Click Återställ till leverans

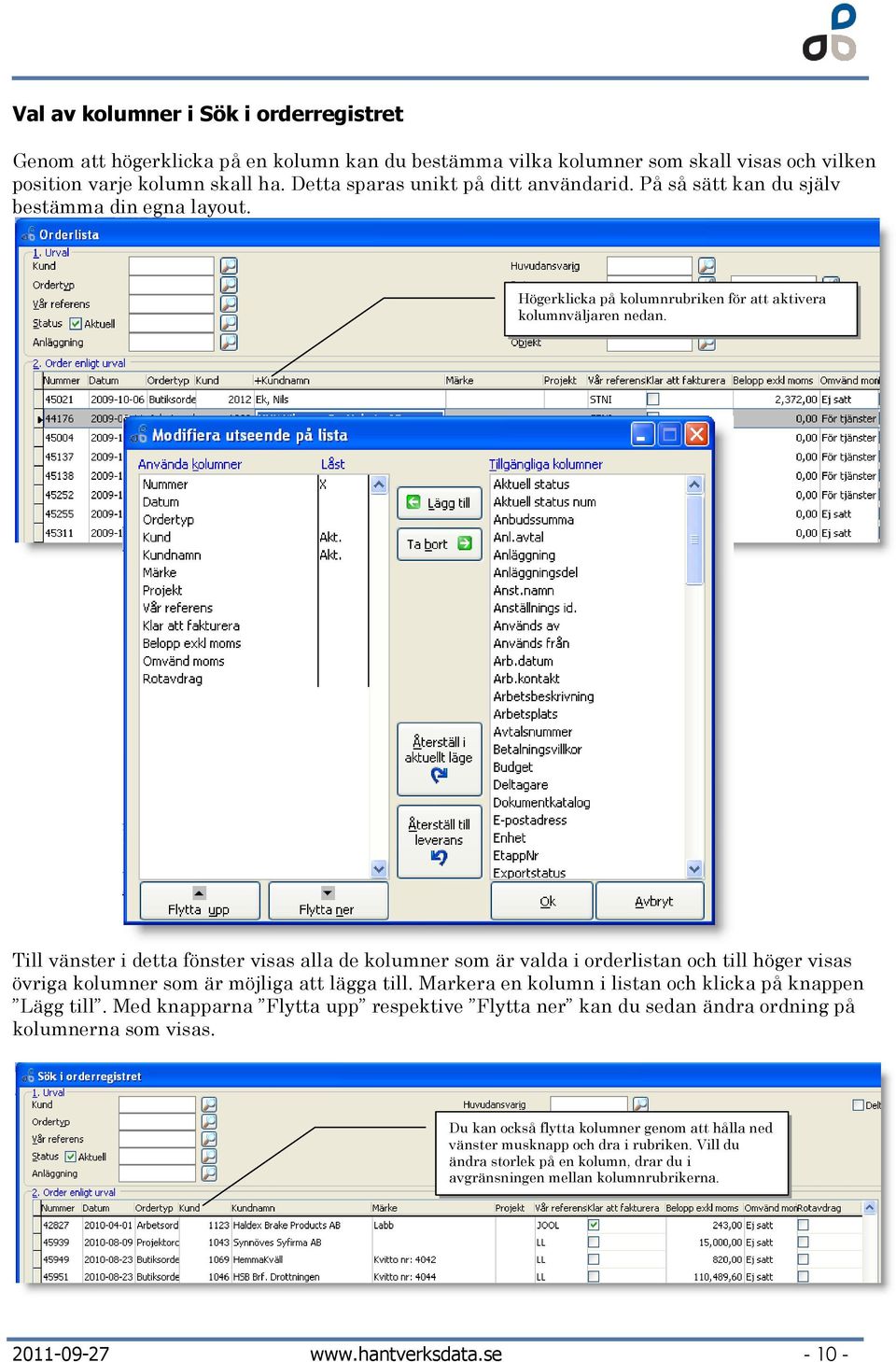[x=440, y=842]
